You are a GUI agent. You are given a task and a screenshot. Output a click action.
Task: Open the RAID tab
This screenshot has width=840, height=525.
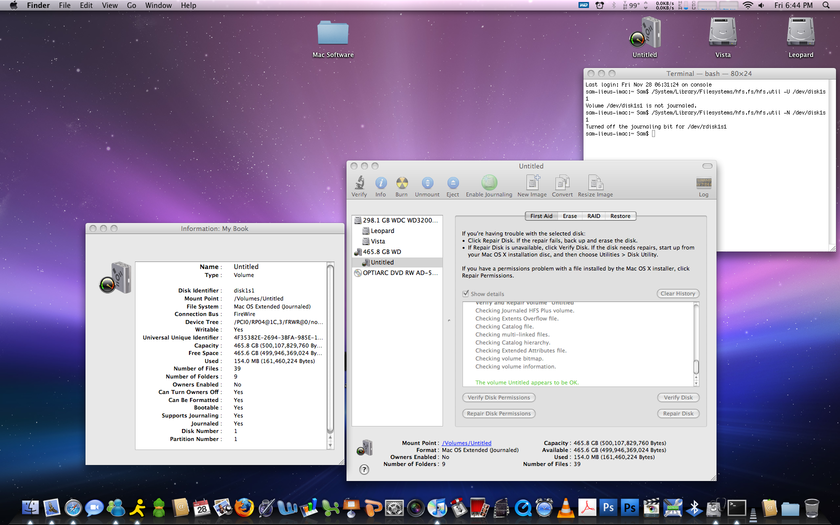[x=594, y=216]
